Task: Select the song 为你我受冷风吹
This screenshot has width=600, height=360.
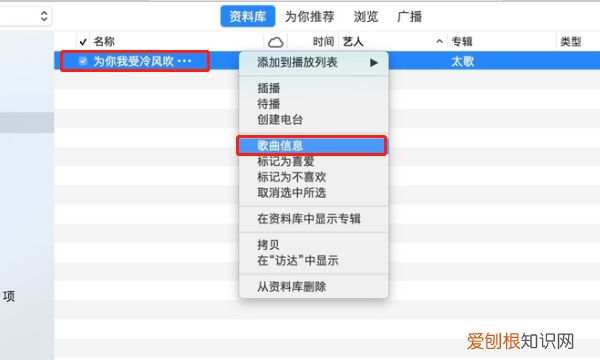Action: 134,61
